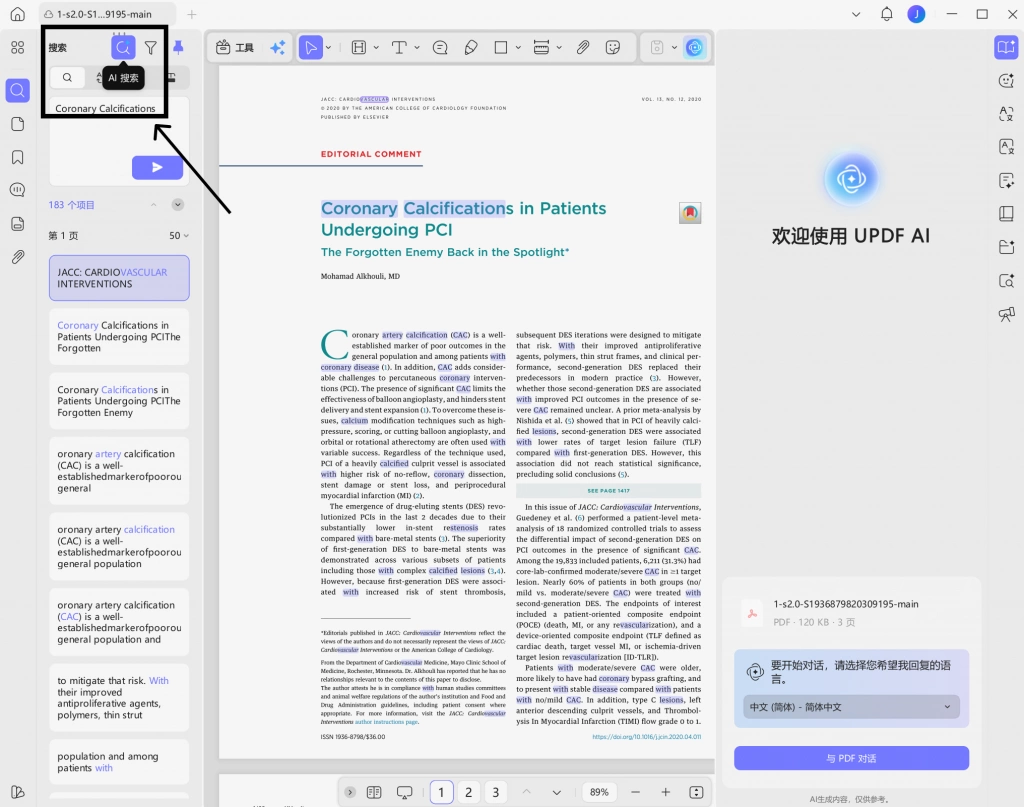Click the OCR text recognition icon in right sidebar
The width and height of the screenshot is (1024, 807).
click(1006, 148)
